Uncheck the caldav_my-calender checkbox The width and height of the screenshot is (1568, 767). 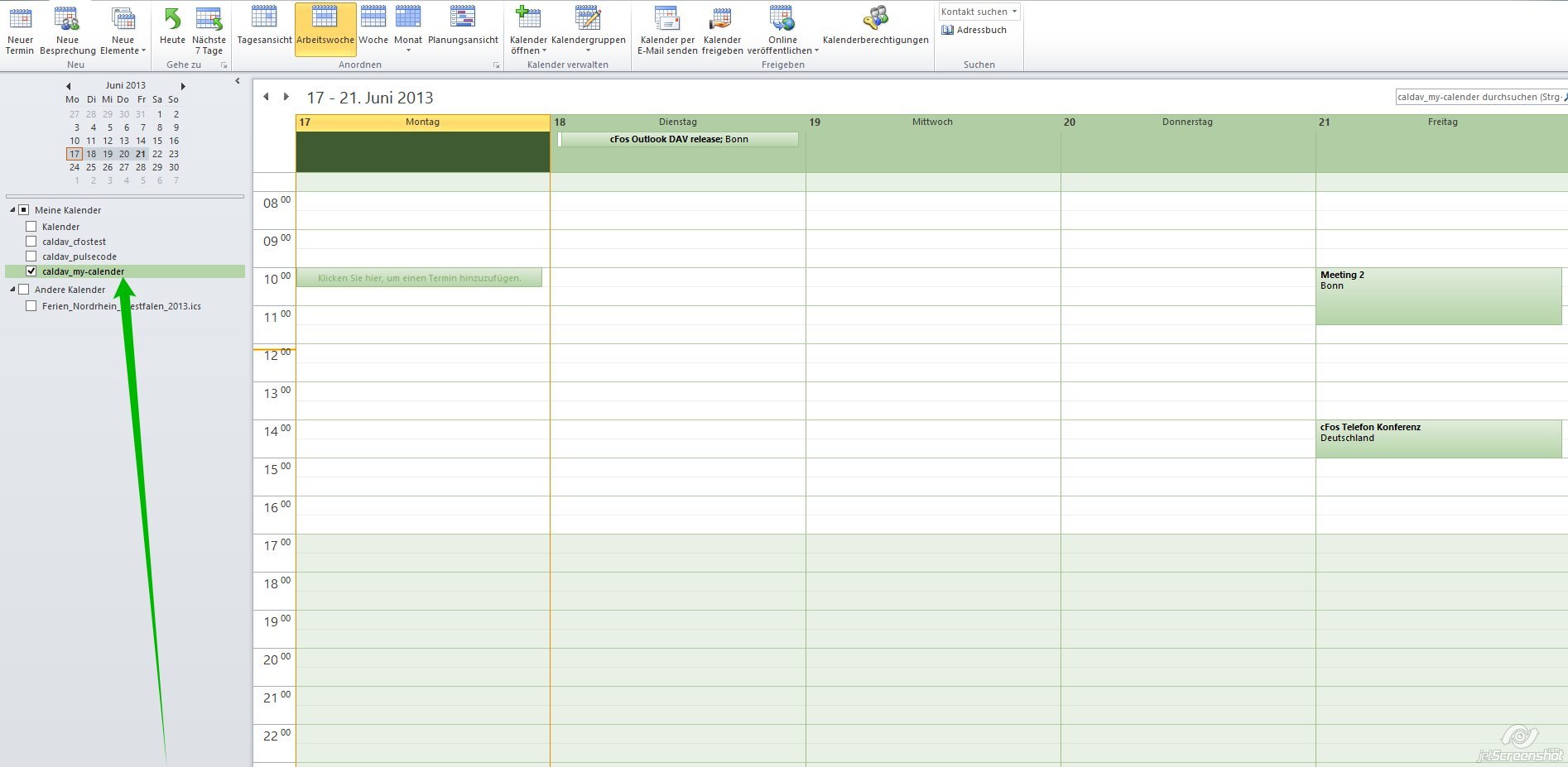tap(31, 271)
